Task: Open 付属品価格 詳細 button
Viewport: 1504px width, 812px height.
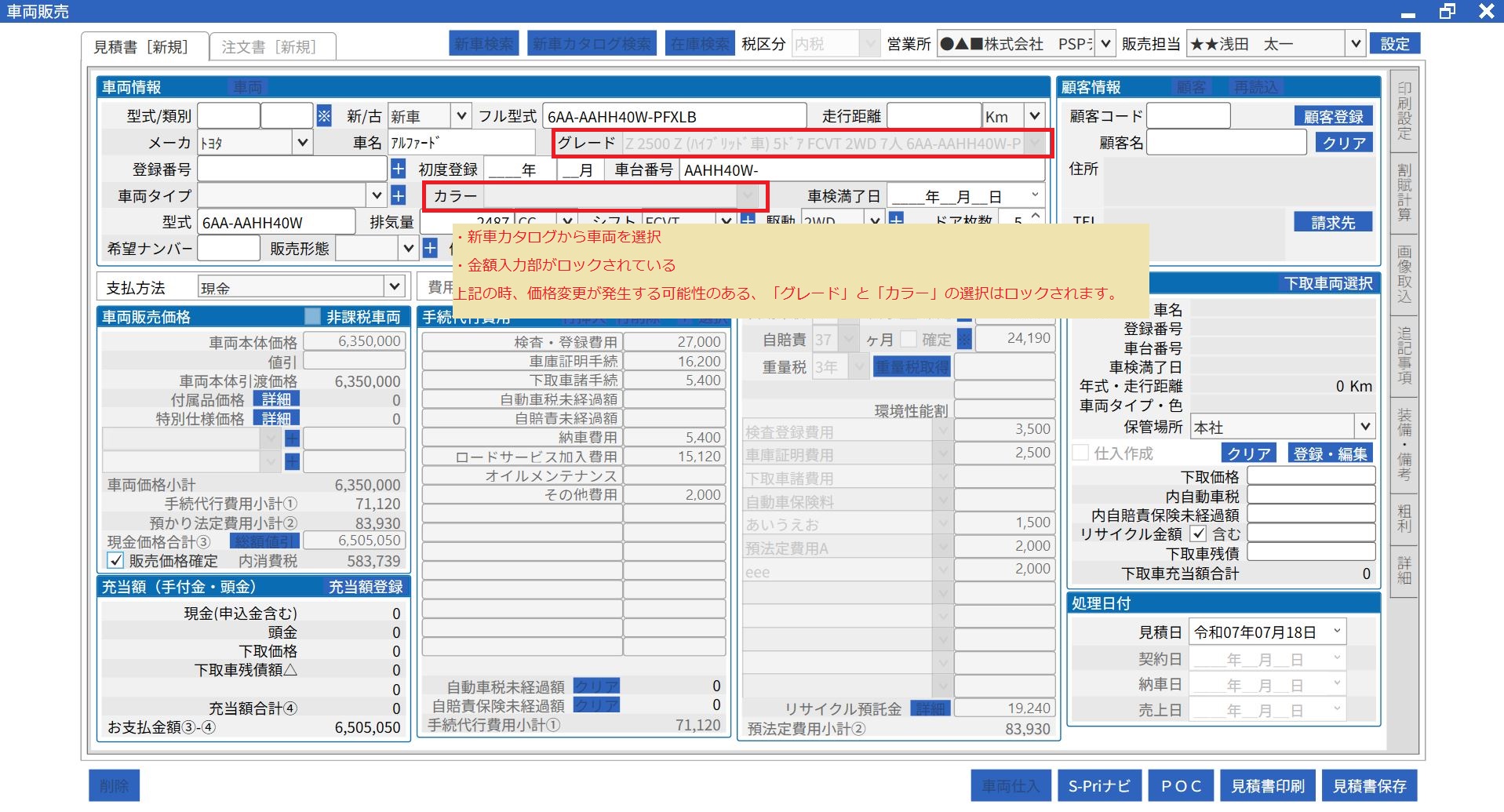Action: point(276,400)
